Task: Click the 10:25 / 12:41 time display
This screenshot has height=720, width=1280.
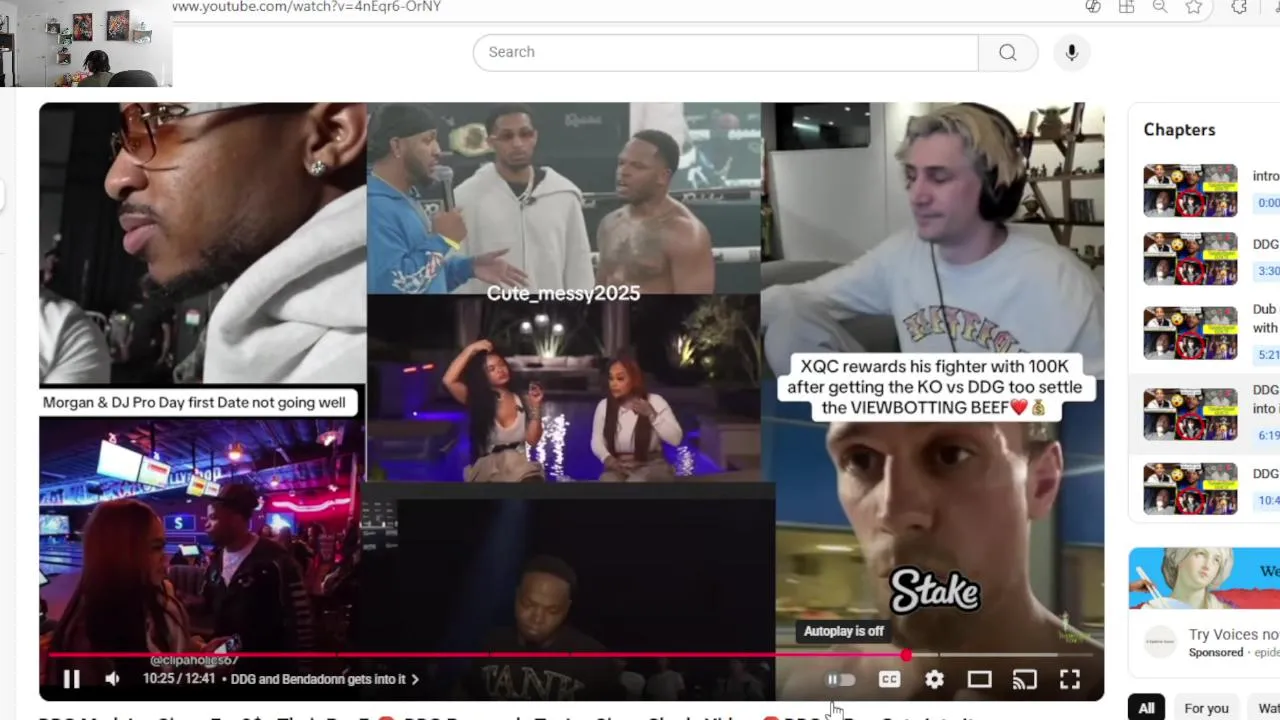Action: 179,679
